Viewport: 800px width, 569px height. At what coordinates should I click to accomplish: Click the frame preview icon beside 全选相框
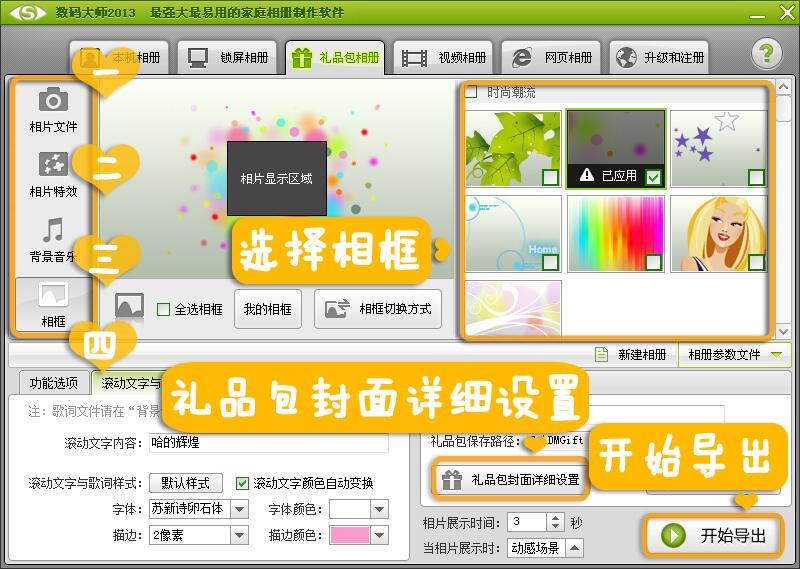[129, 307]
